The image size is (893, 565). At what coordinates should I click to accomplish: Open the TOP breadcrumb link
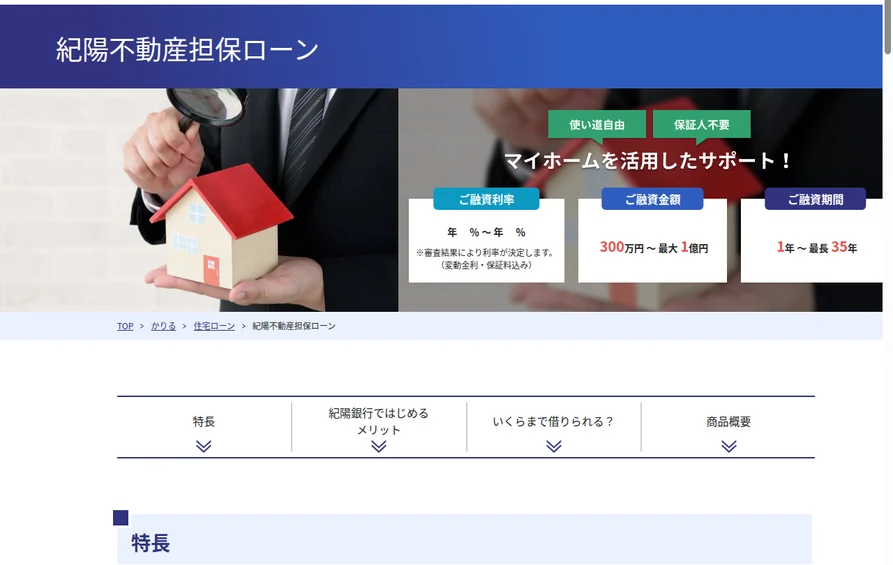[125, 326]
